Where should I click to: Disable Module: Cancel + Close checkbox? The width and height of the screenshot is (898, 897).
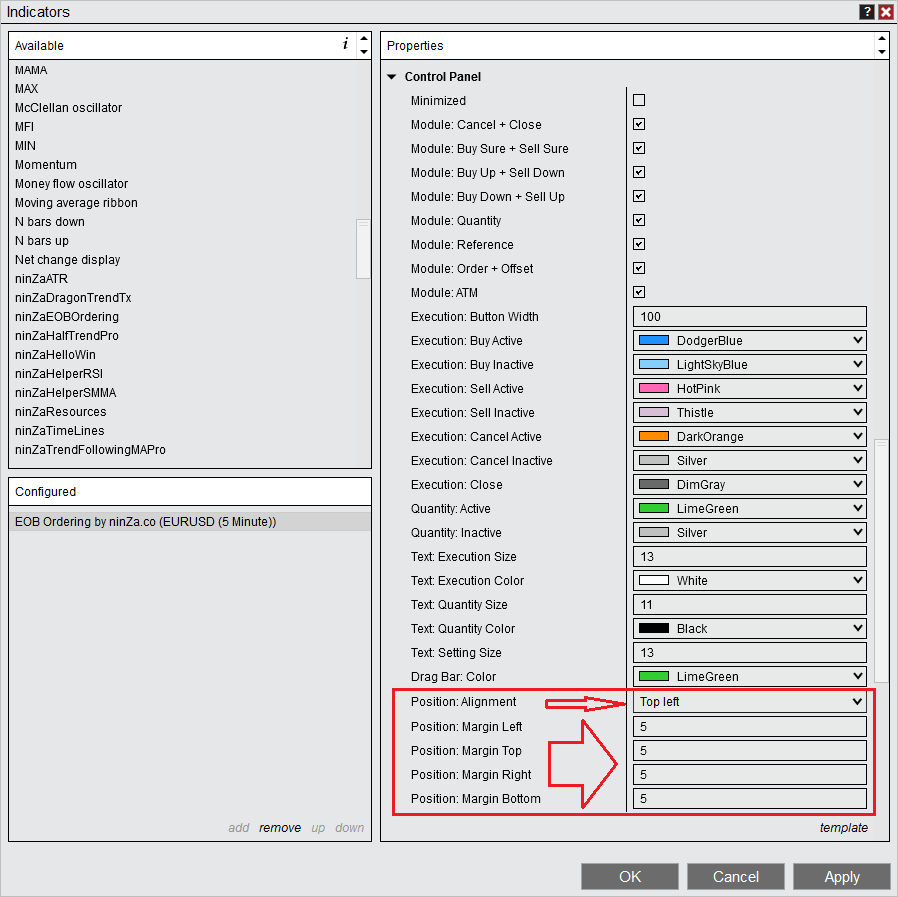(639, 124)
